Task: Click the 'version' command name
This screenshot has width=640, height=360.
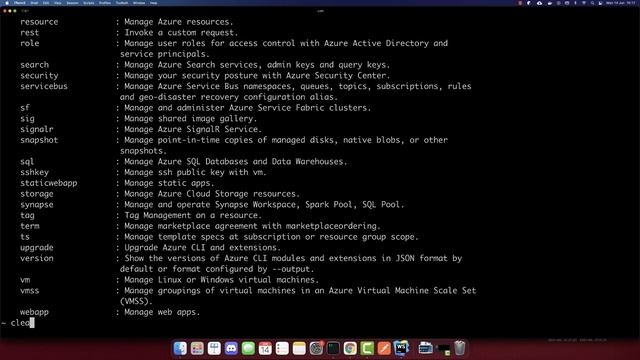Action: [x=37, y=258]
